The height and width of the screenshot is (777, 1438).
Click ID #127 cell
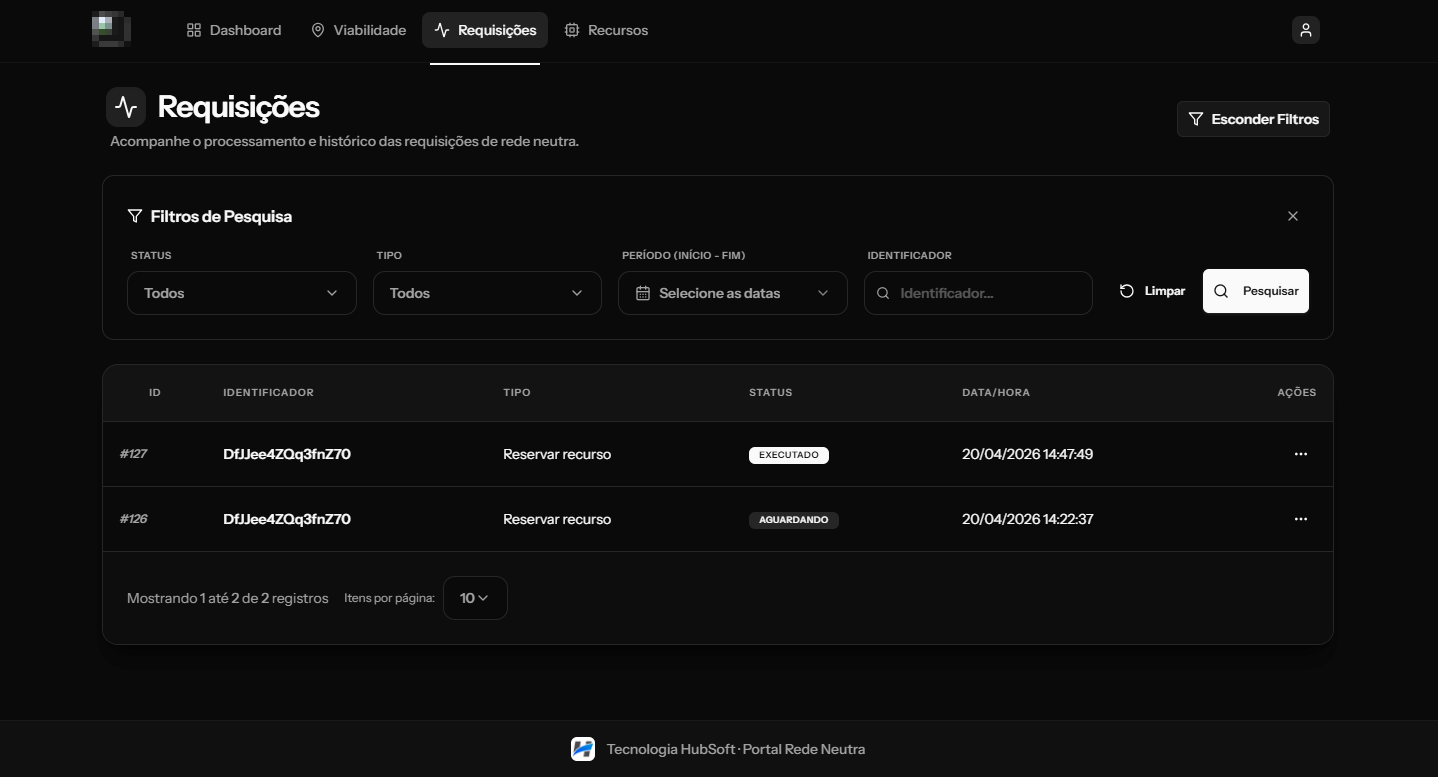(134, 454)
